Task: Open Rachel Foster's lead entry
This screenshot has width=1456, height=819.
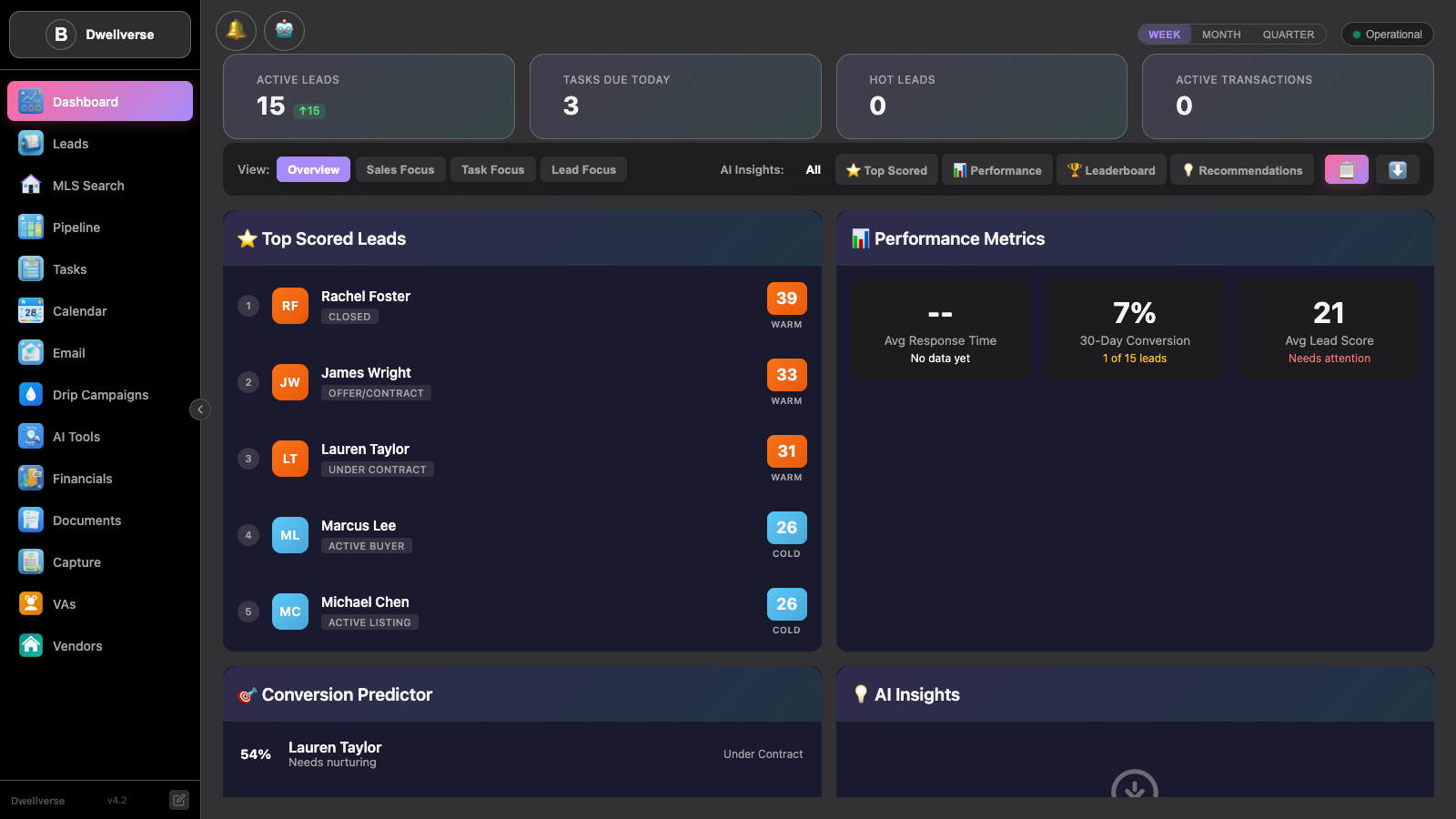Action: (522, 306)
